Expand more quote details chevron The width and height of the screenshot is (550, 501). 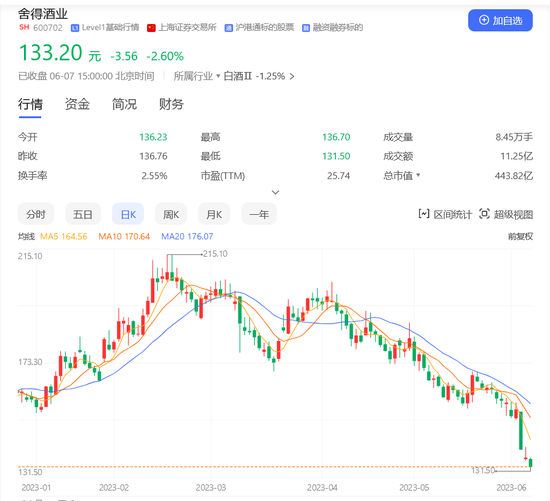[276, 192]
